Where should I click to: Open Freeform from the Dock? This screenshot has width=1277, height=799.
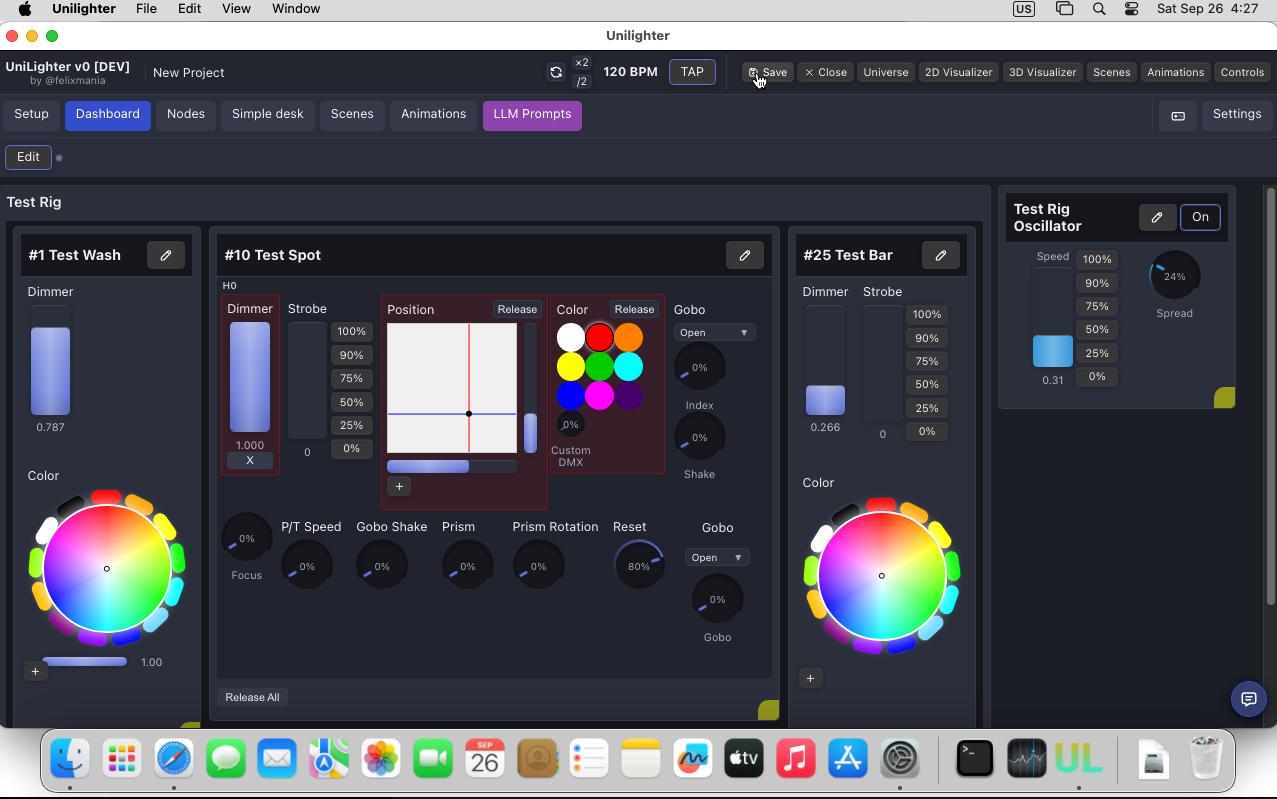[x=692, y=758]
